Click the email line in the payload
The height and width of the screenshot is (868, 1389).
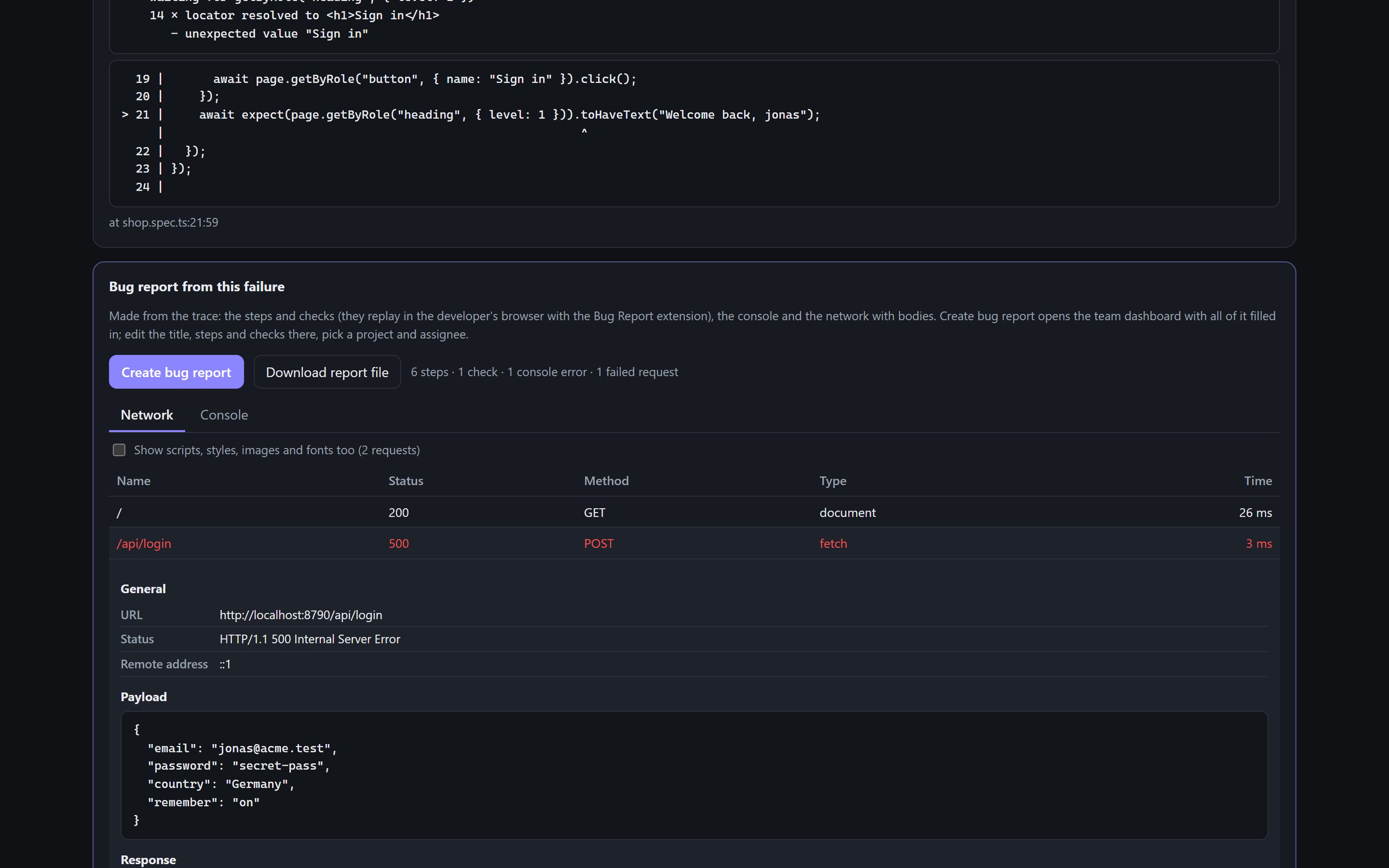(242, 748)
